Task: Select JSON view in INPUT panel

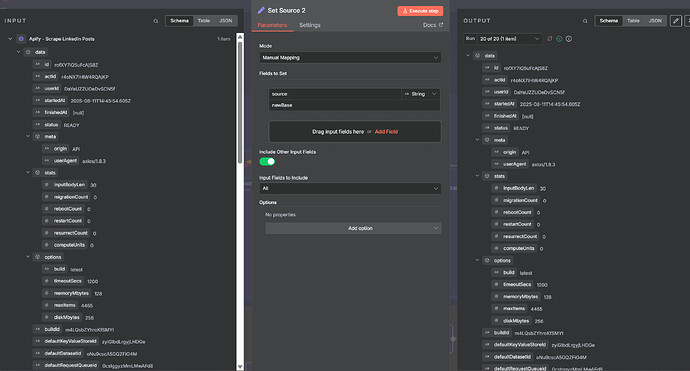Action: [x=226, y=21]
